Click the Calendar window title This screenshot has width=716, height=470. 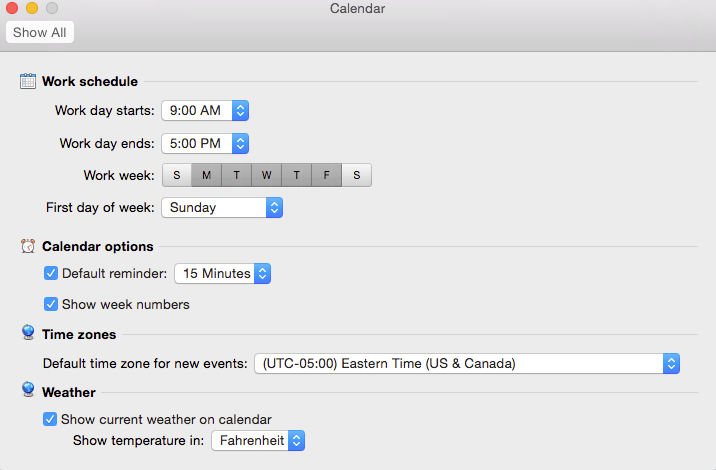(358, 8)
